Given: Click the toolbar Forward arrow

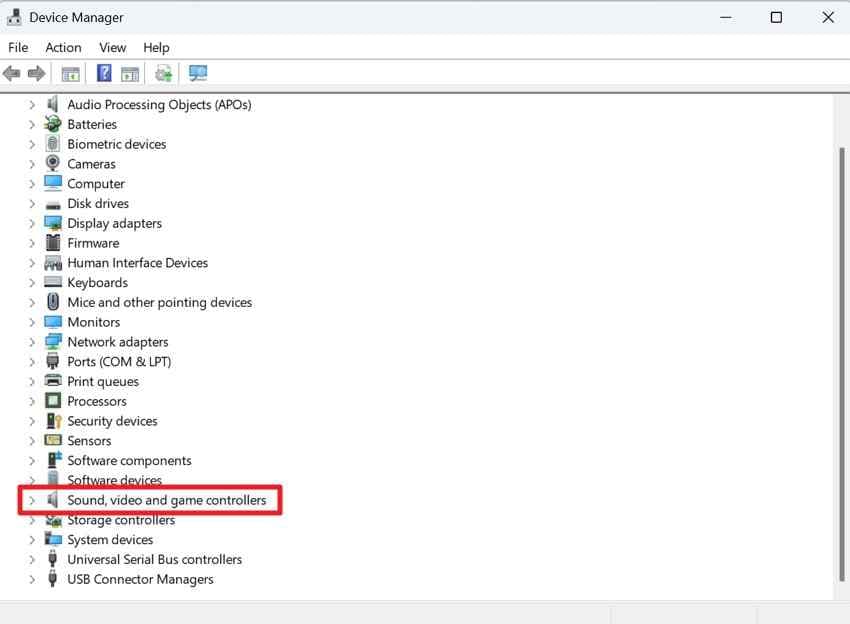Looking at the screenshot, I should 36,73.
